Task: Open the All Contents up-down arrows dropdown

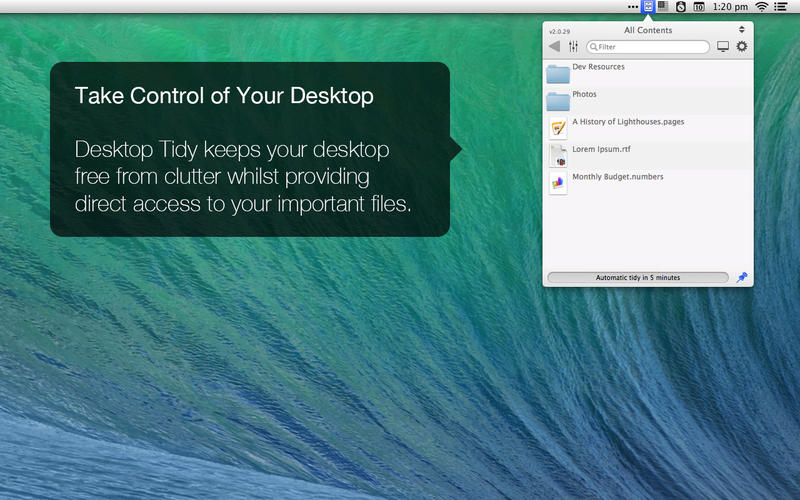Action: [x=742, y=30]
